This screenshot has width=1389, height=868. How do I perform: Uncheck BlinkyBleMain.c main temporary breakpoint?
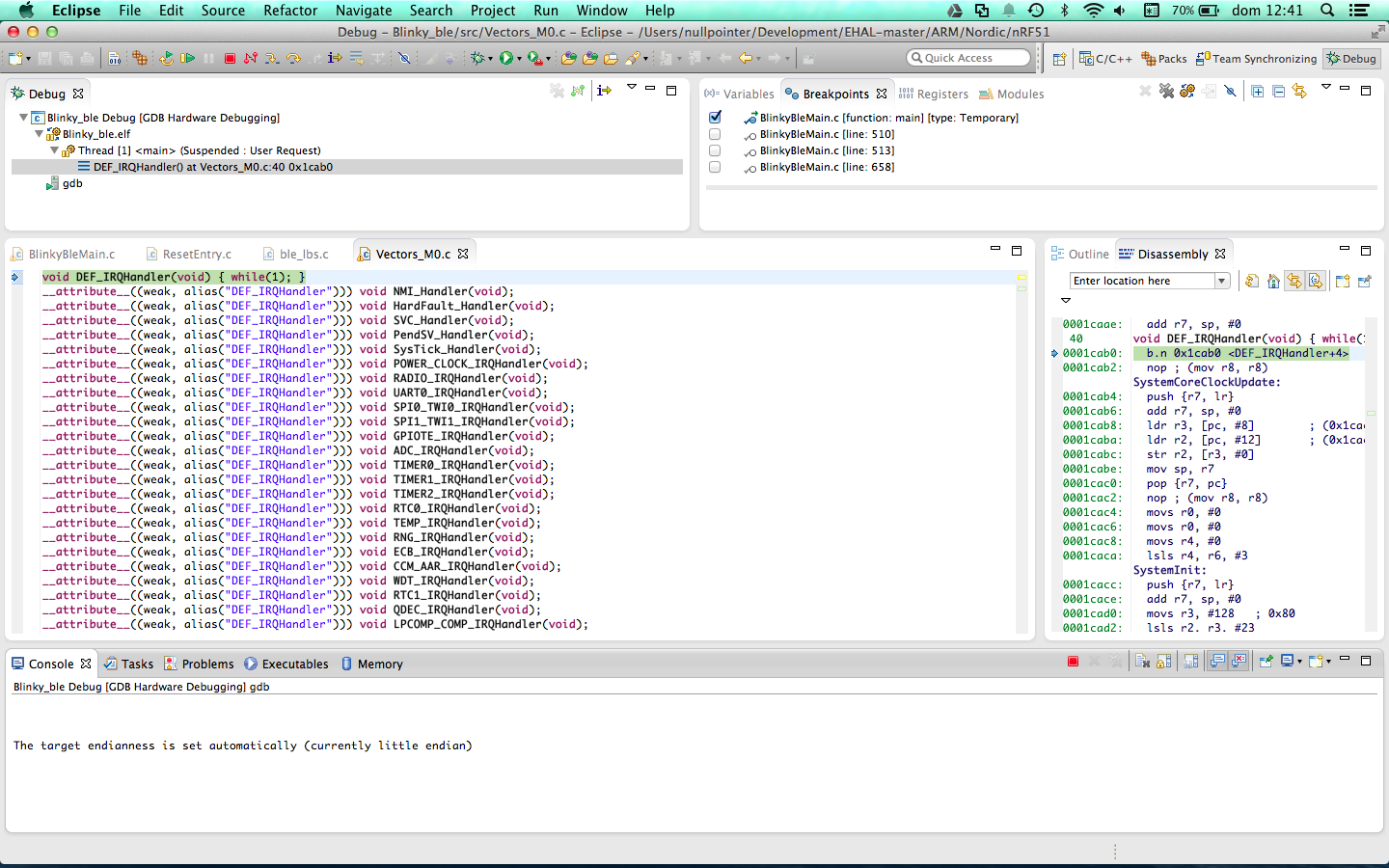[715, 117]
